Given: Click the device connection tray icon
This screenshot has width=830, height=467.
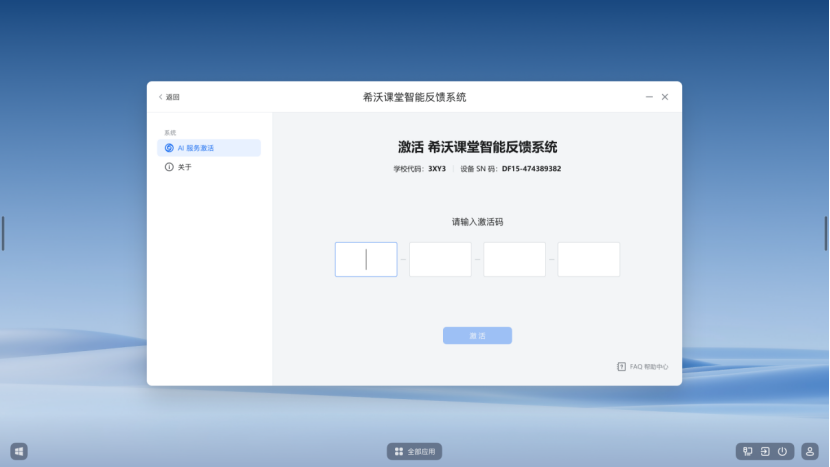Looking at the screenshot, I should pos(747,452).
